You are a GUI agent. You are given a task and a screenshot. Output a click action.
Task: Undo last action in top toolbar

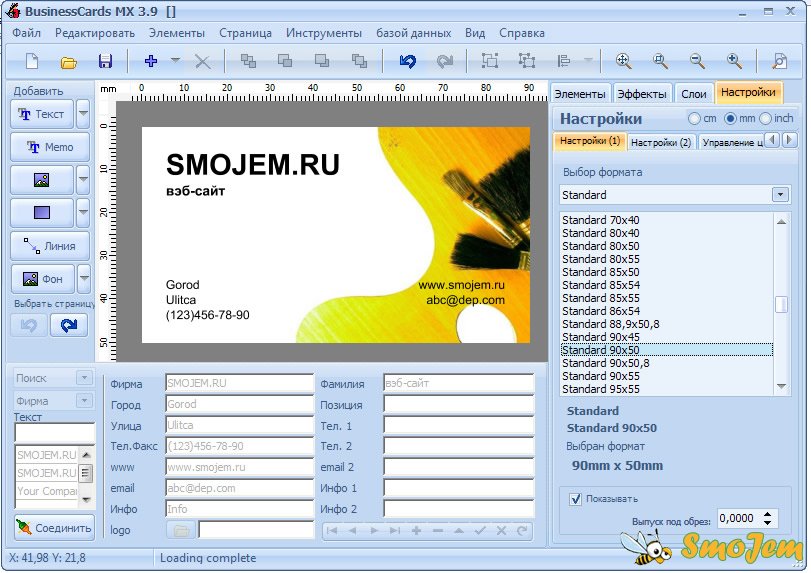[x=408, y=61]
